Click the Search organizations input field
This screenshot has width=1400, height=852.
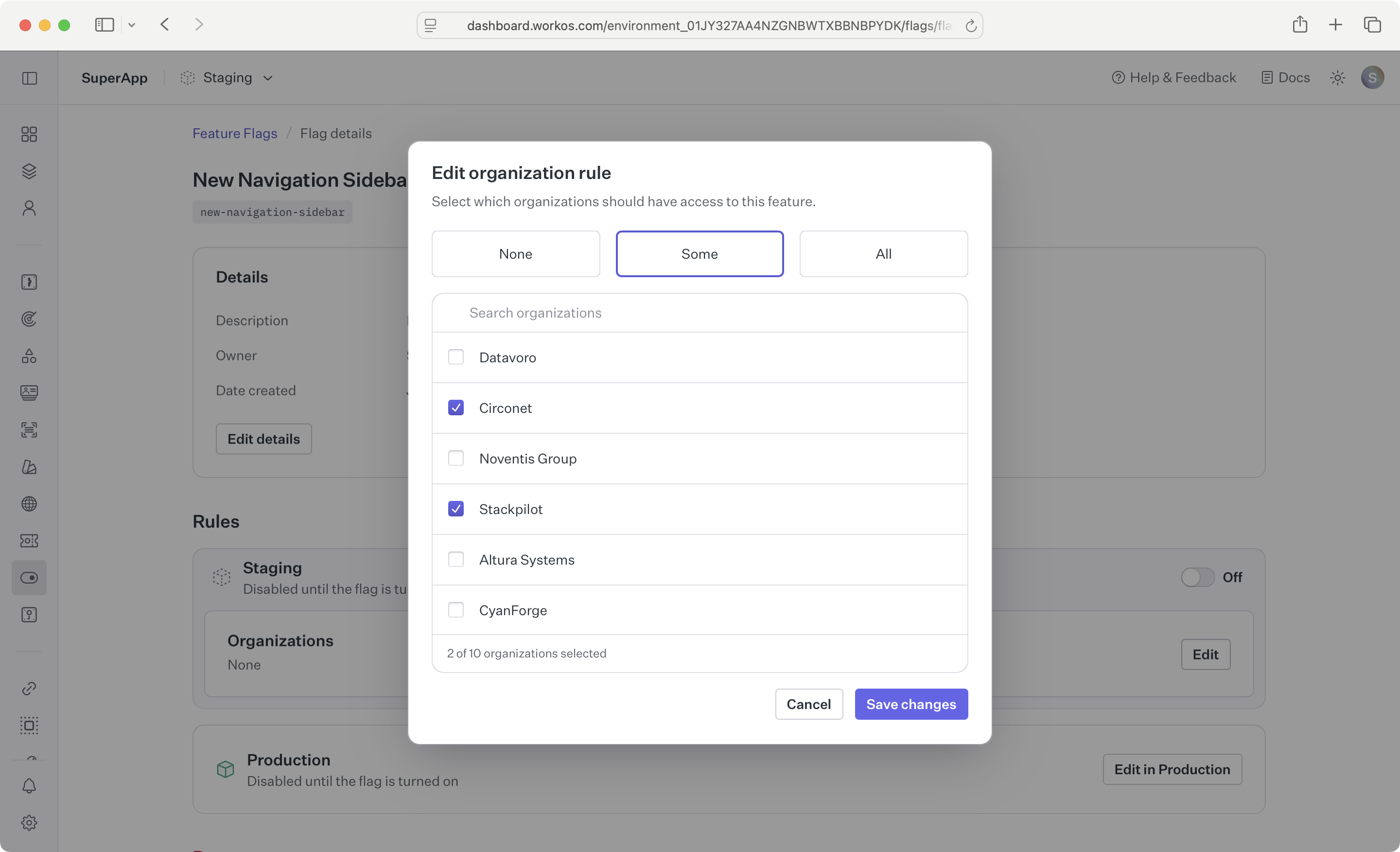(x=700, y=313)
